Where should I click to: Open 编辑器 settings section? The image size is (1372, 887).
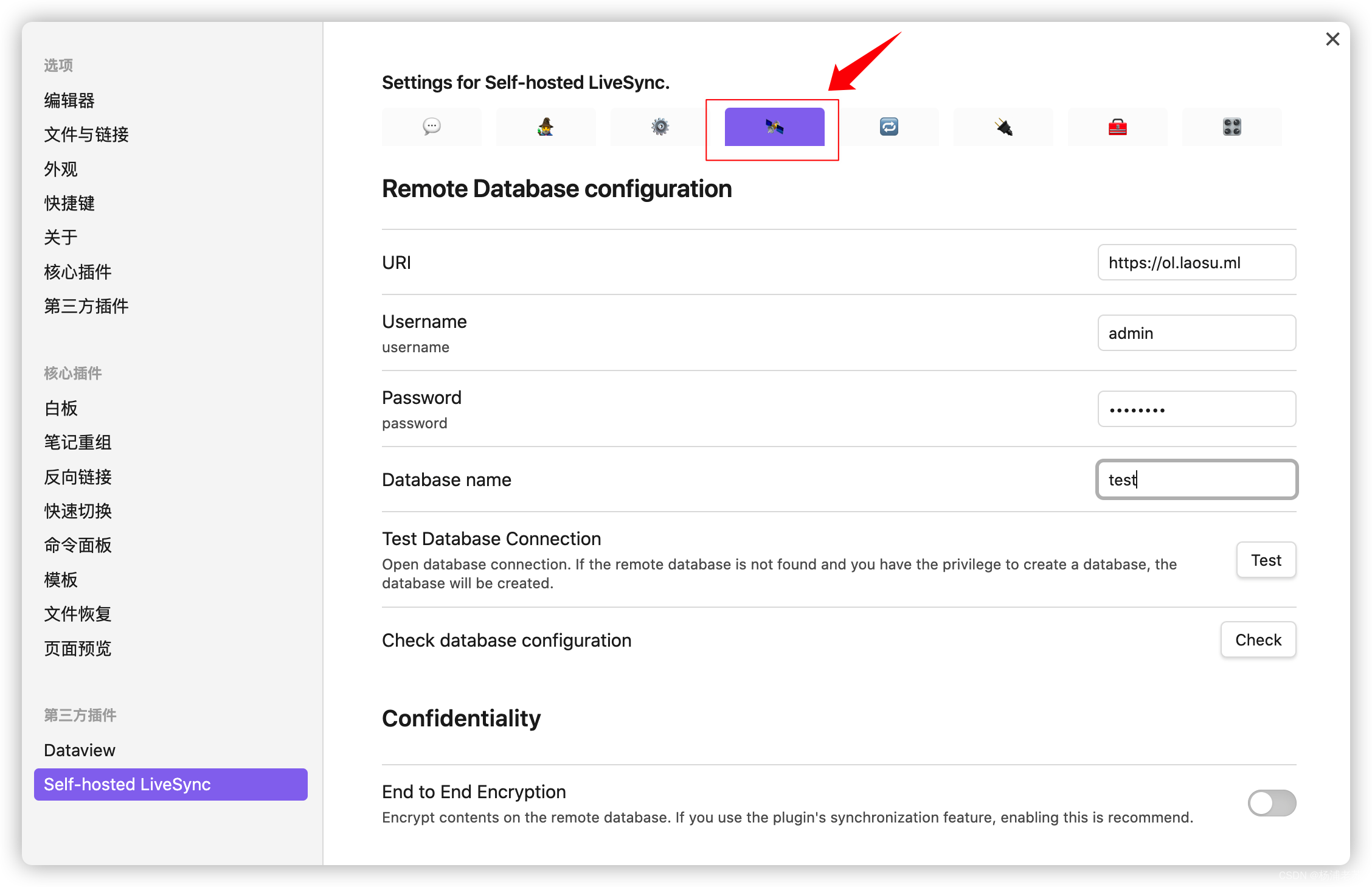click(x=69, y=100)
